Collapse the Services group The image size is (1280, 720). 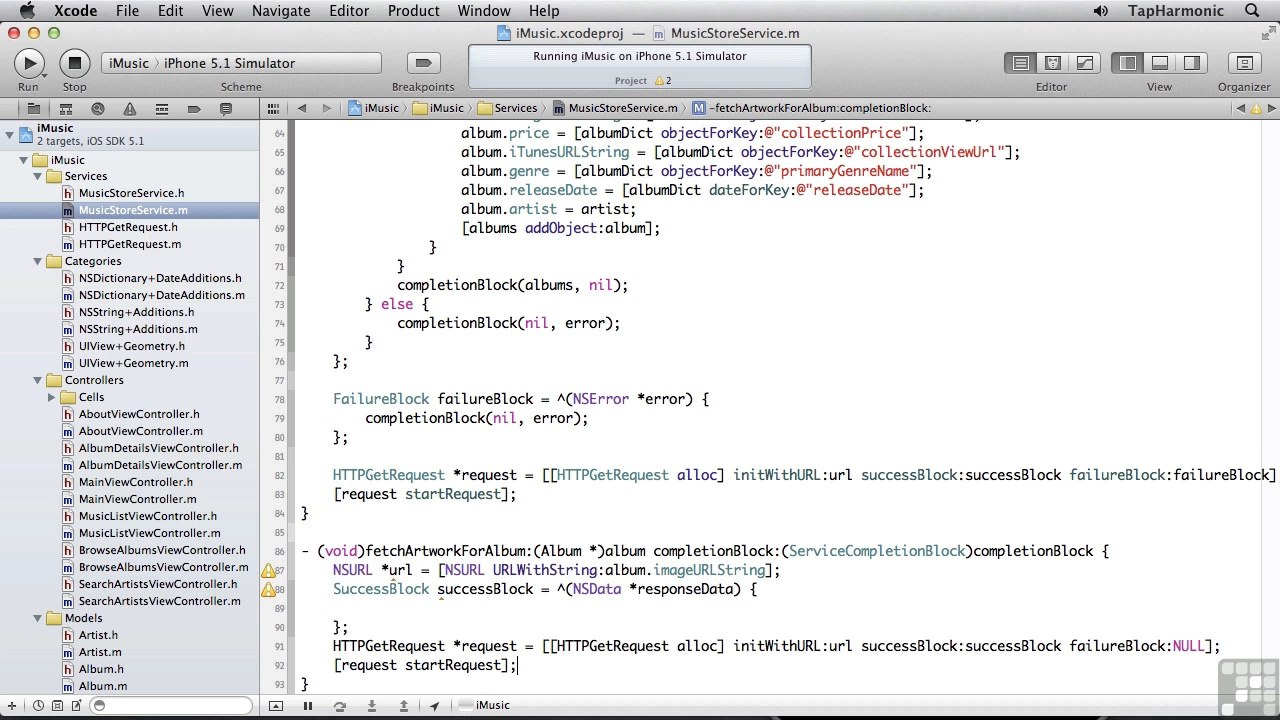click(39, 176)
